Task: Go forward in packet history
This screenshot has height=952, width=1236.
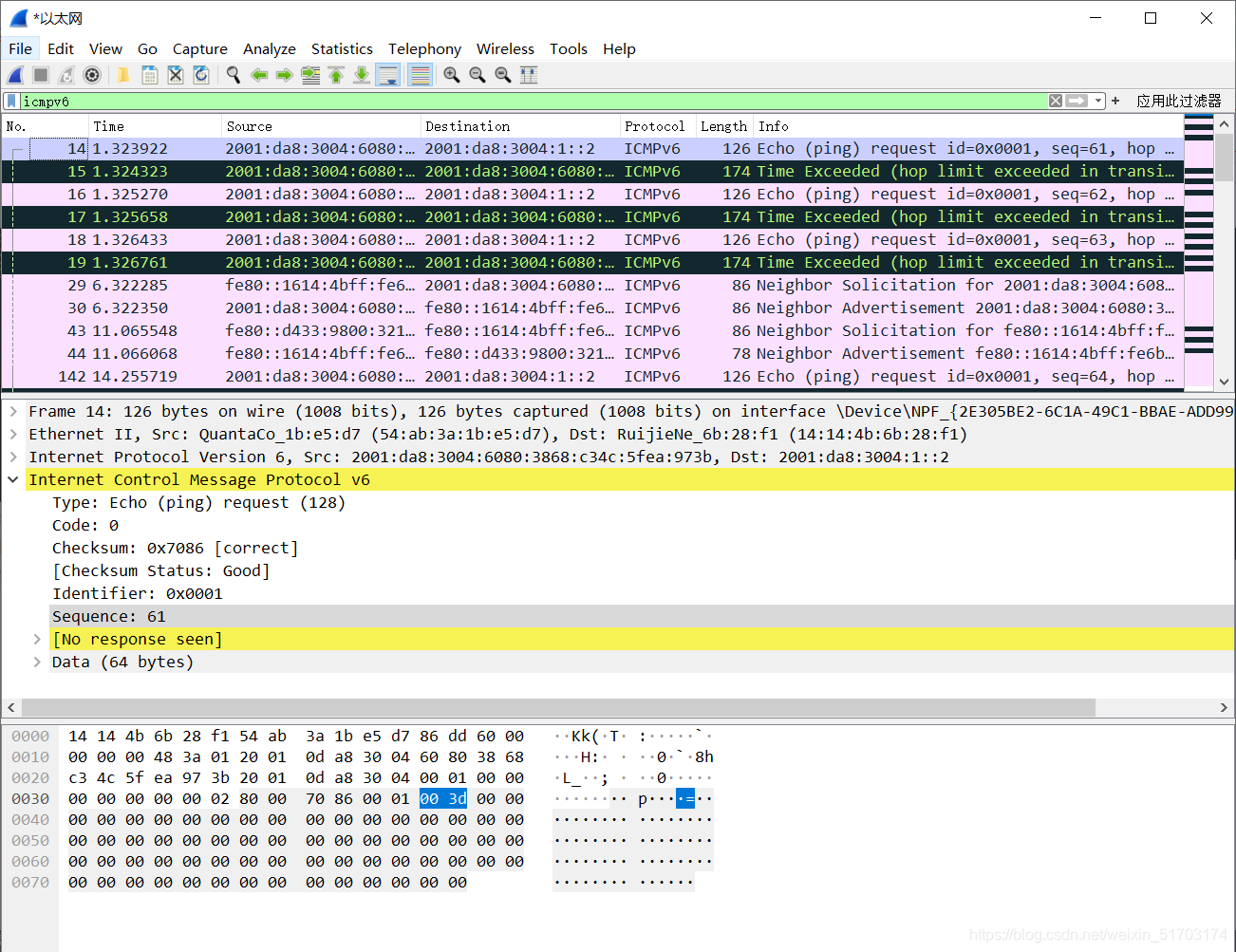Action: pos(284,75)
